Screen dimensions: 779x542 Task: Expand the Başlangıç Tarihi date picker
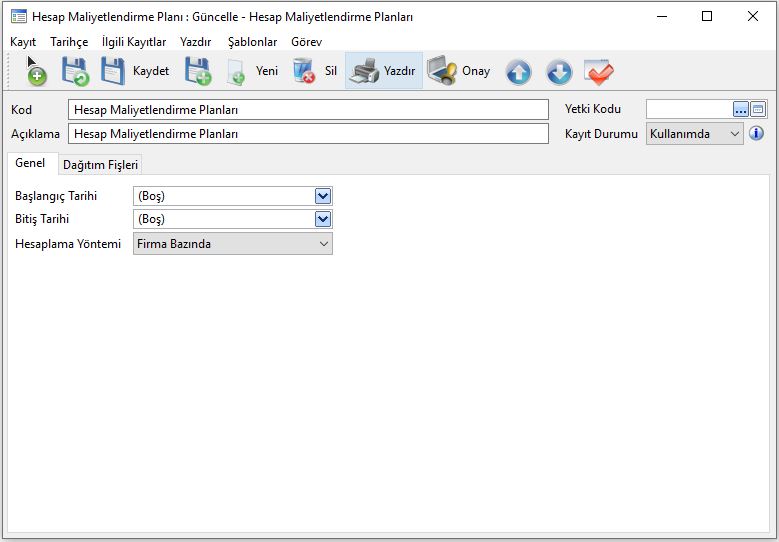coord(323,196)
